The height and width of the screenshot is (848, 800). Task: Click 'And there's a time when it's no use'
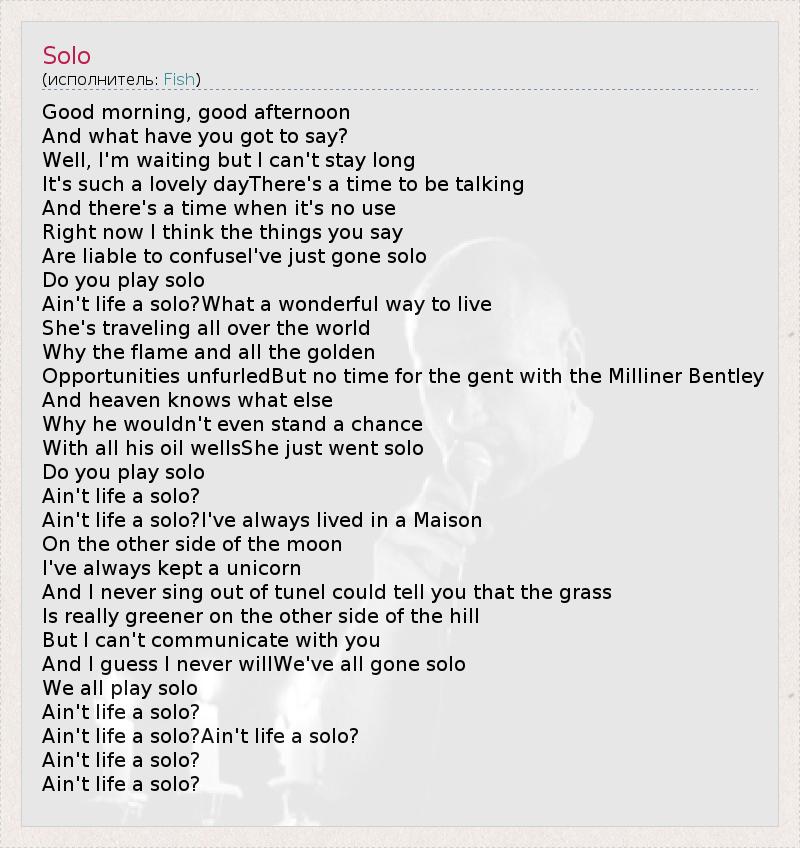(219, 208)
